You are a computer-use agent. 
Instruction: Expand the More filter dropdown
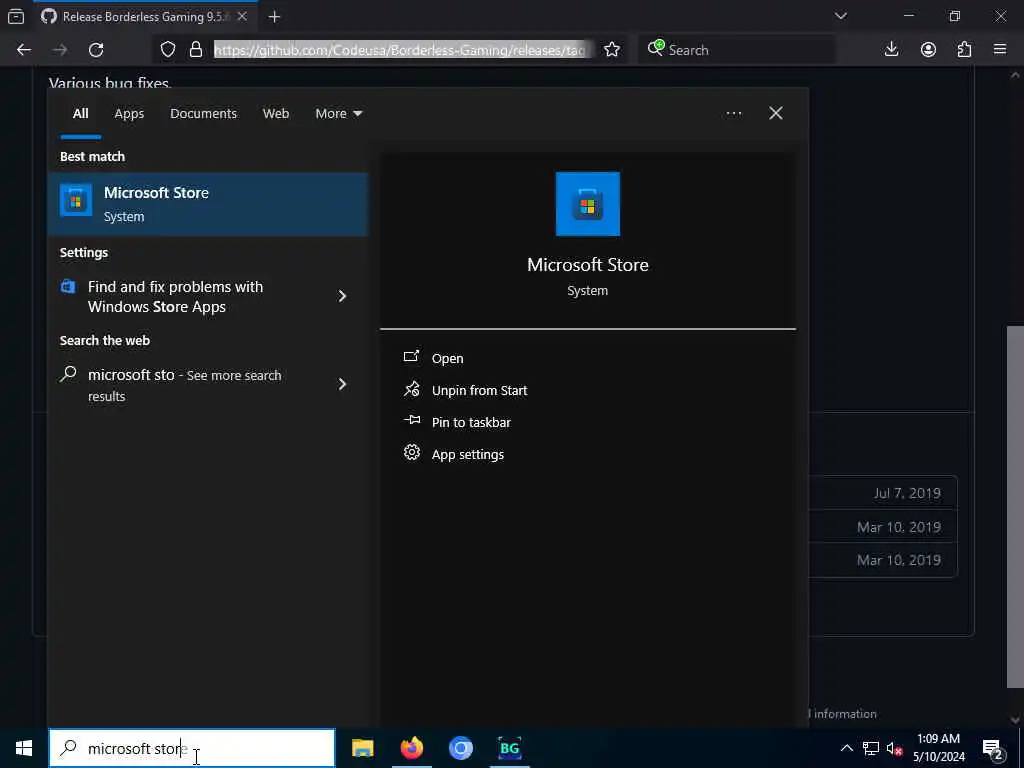[338, 114]
